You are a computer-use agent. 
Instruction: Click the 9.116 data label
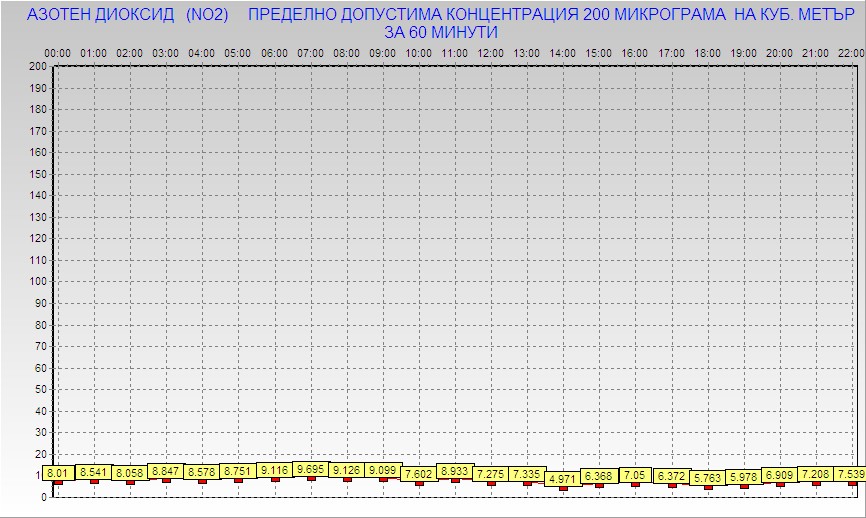pos(275,469)
